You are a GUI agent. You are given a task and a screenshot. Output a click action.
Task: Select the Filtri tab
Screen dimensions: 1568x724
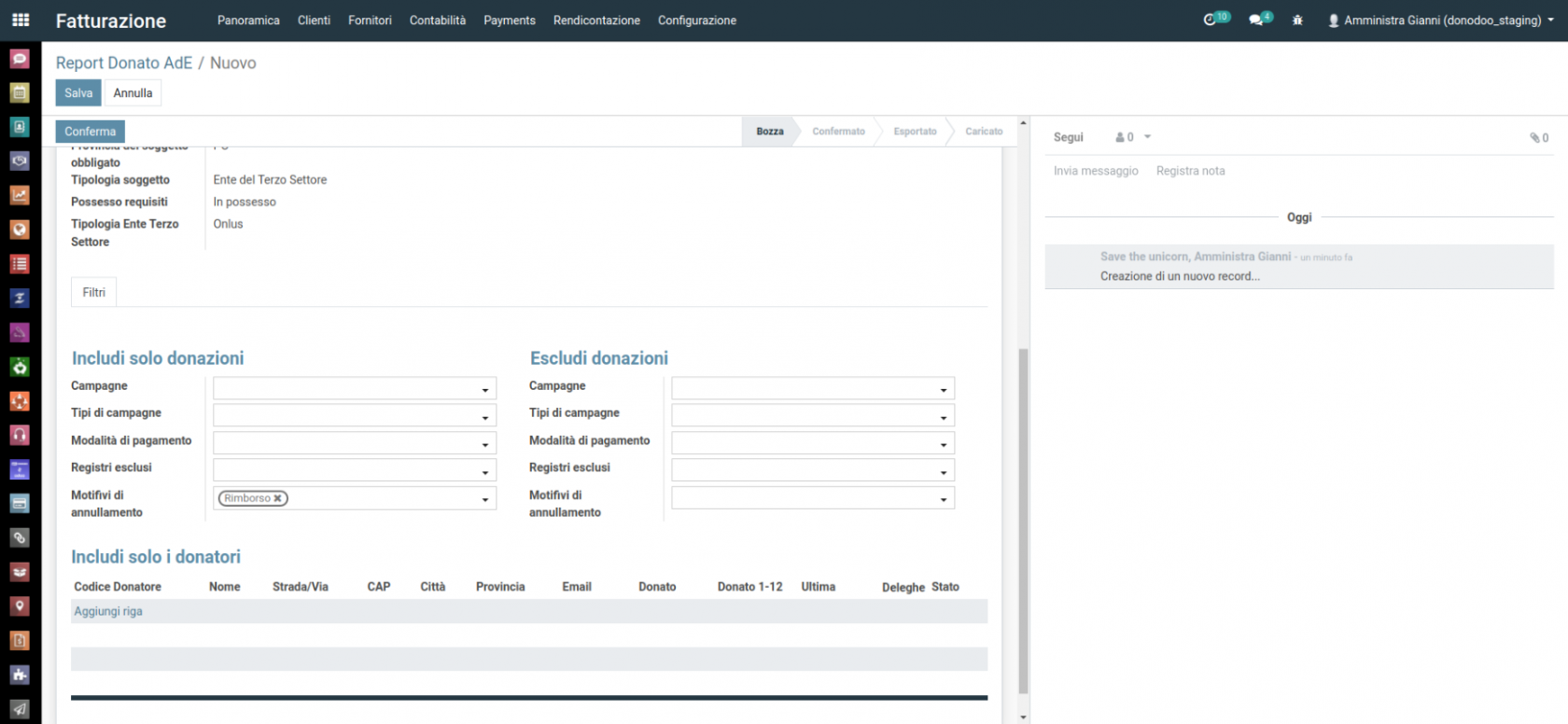click(93, 292)
